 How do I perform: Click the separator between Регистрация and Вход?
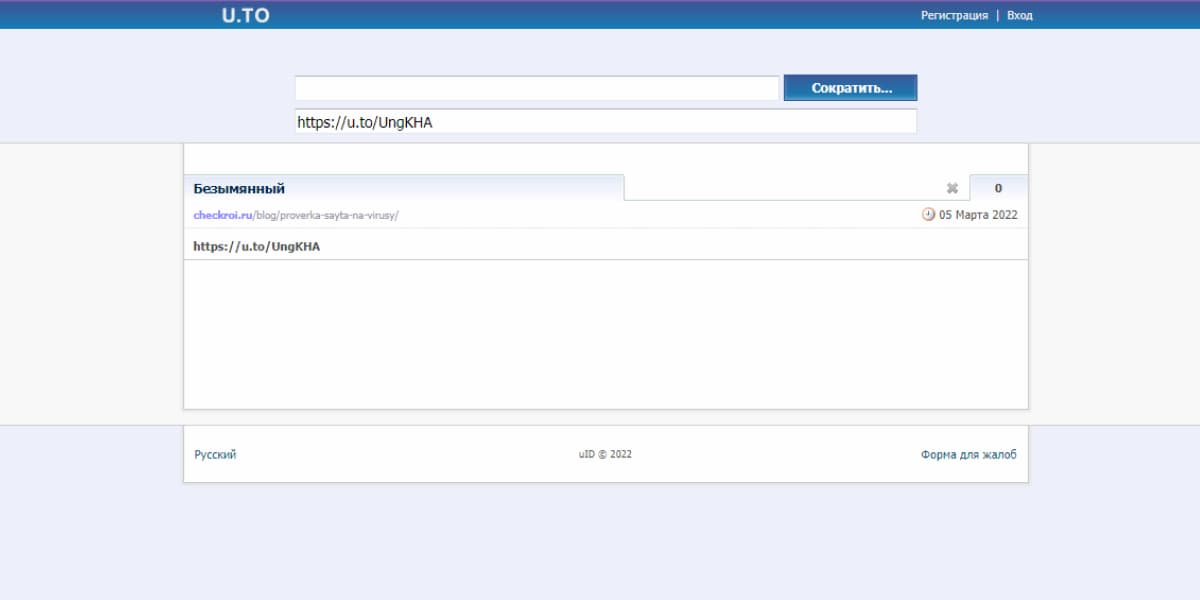pyautogui.click(x=997, y=15)
